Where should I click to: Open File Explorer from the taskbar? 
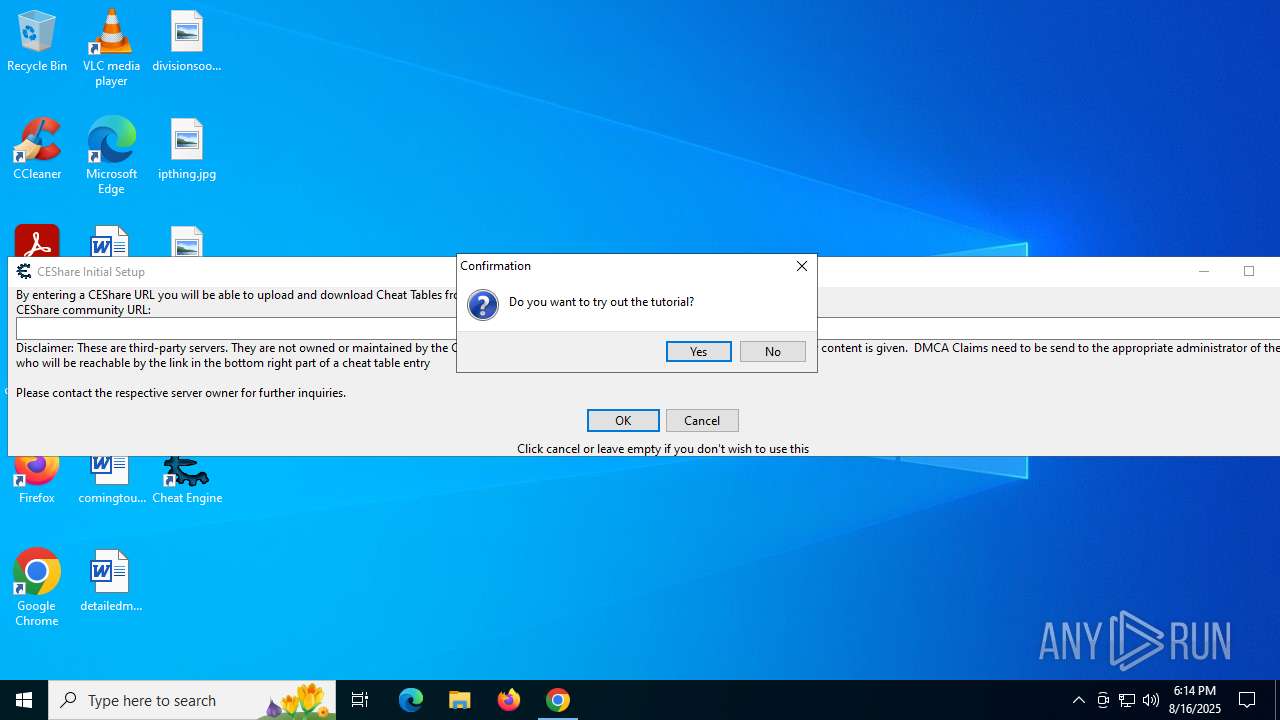tap(460, 700)
